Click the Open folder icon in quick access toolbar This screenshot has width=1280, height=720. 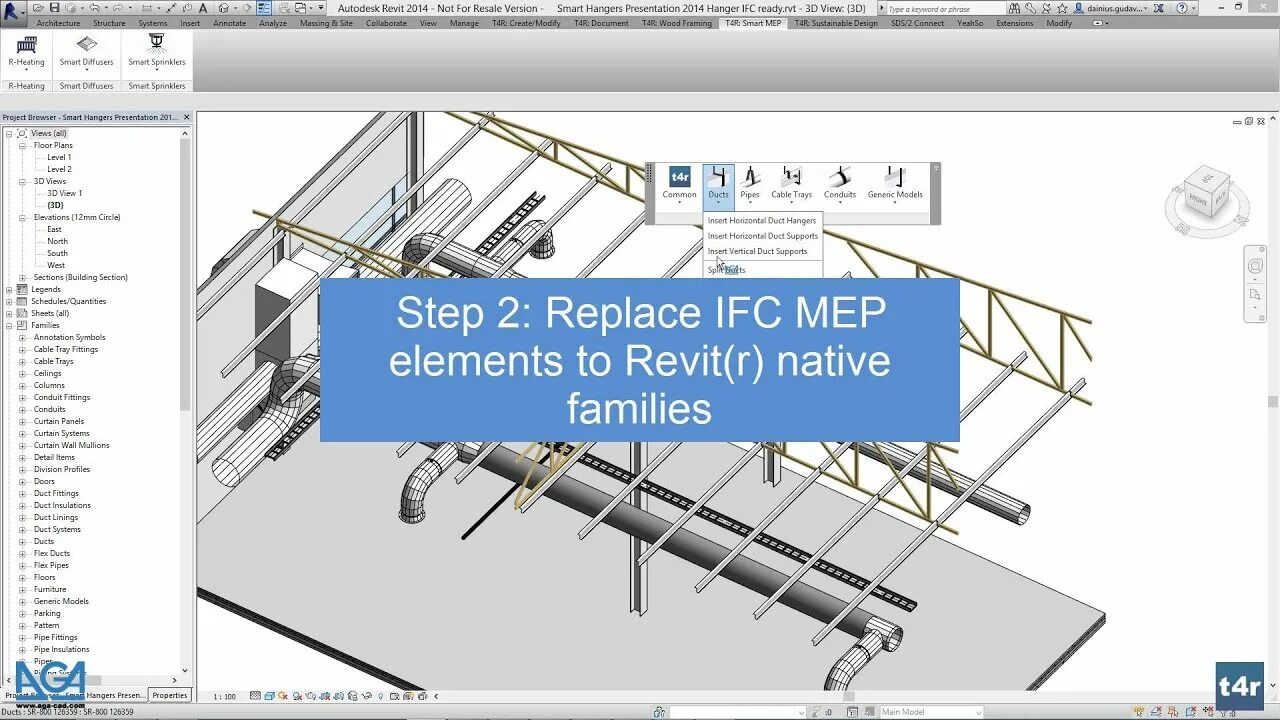(x=39, y=8)
